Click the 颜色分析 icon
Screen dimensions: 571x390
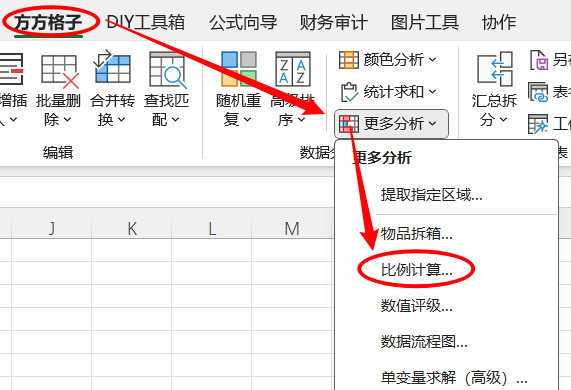(x=348, y=60)
